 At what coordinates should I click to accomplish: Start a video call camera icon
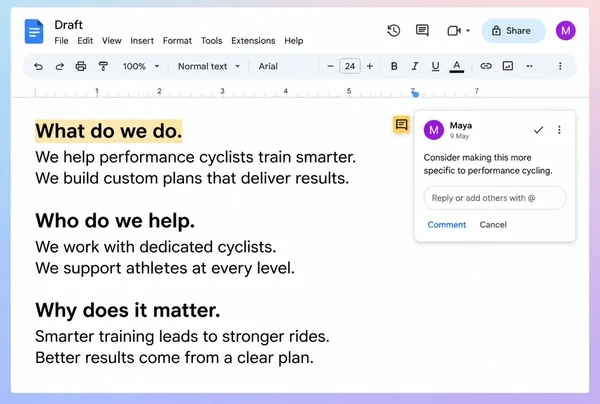(x=454, y=31)
